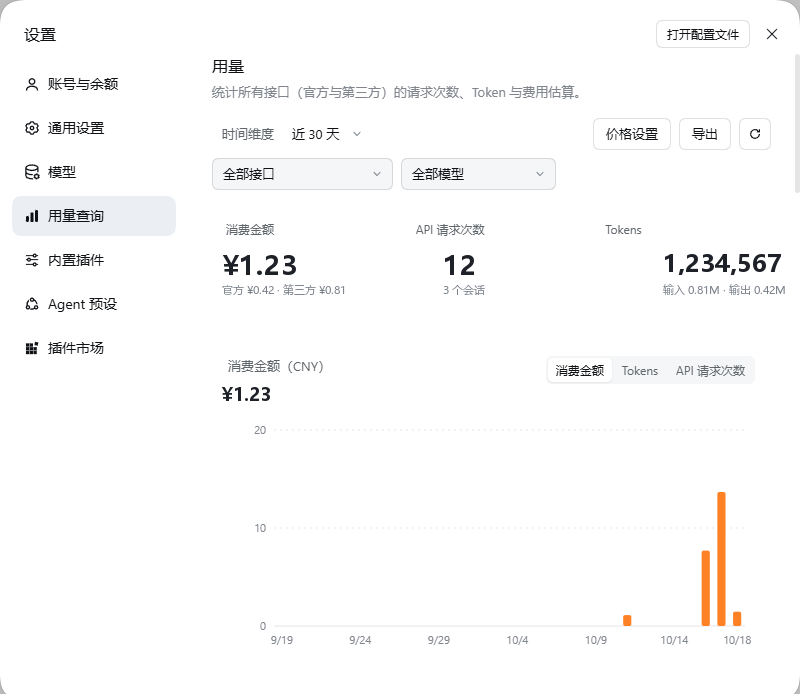Click the general settings gear icon

click(32, 128)
